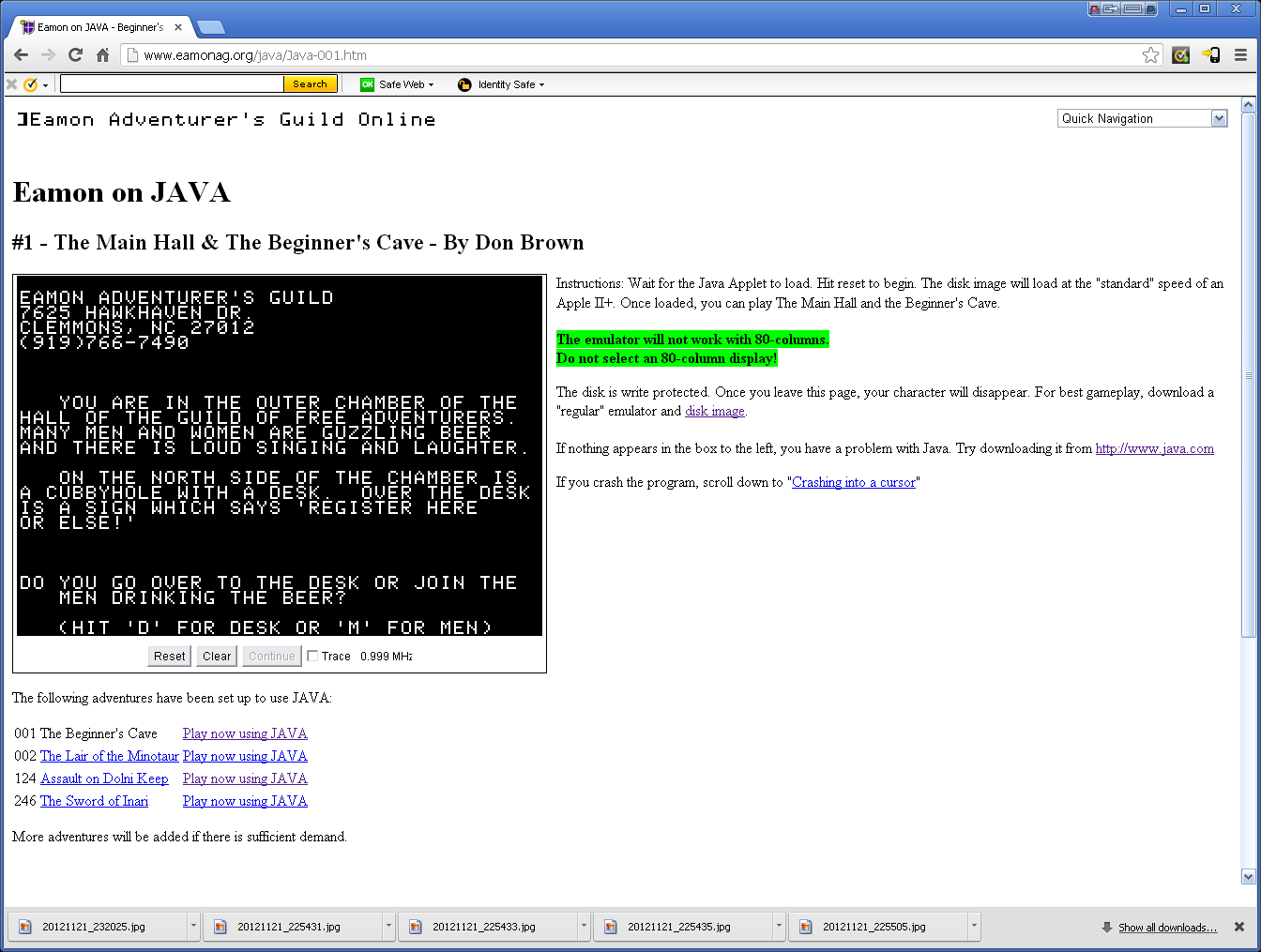Image resolution: width=1261 pixels, height=952 pixels.
Task: Open downloaded file 20121121_225433.jpg
Action: coord(488,927)
